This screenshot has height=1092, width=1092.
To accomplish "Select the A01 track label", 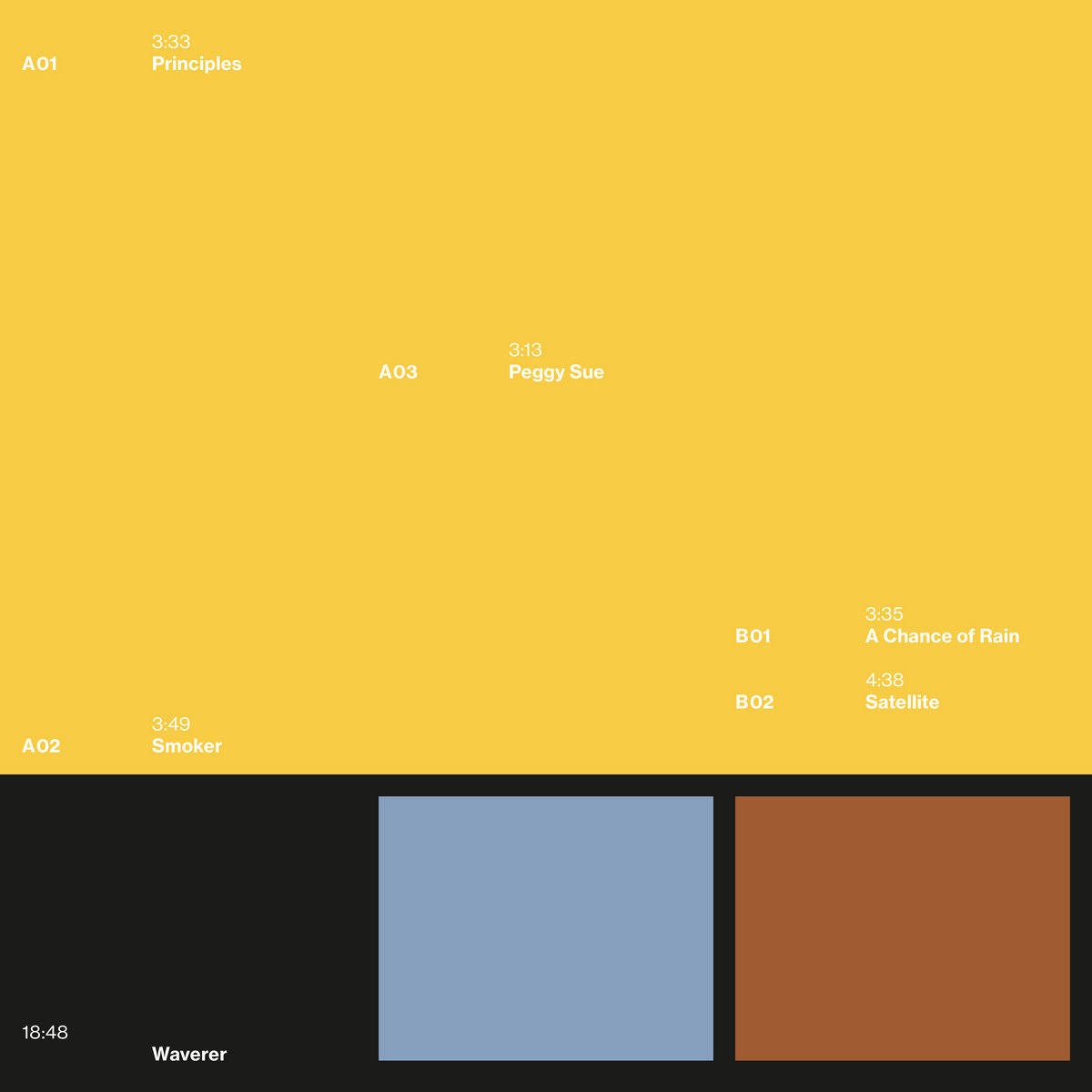I will pyautogui.click(x=40, y=64).
